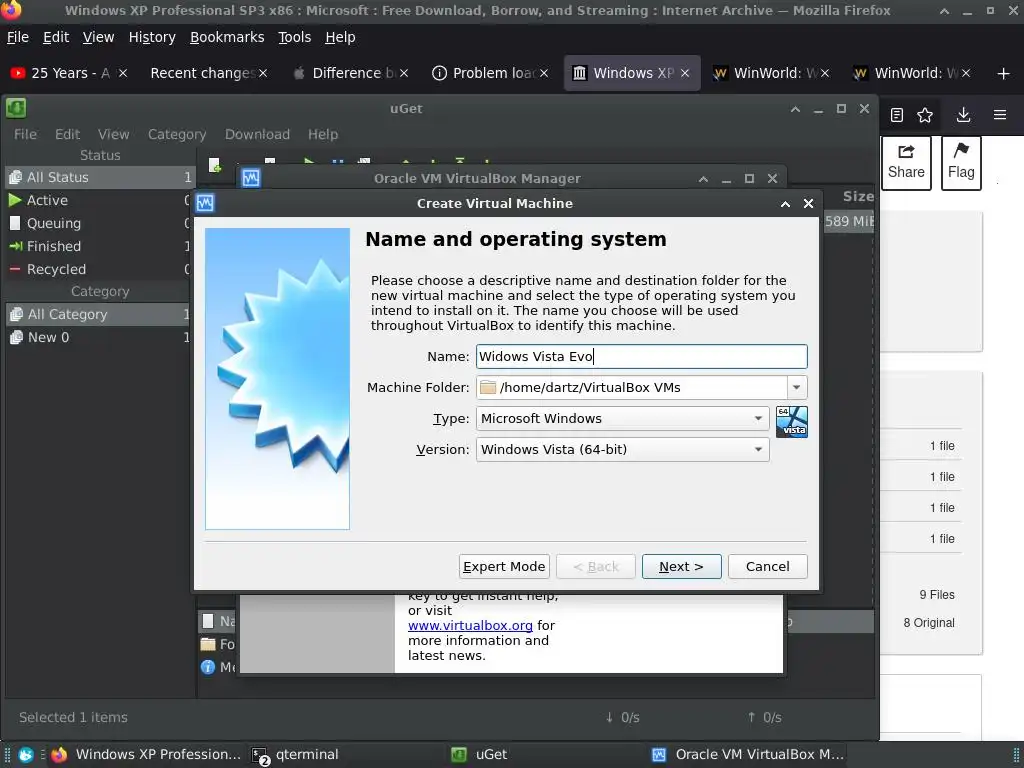The height and width of the screenshot is (768, 1024).
Task: Select 'All Category' in uGet sidebar
Action: (x=100, y=314)
